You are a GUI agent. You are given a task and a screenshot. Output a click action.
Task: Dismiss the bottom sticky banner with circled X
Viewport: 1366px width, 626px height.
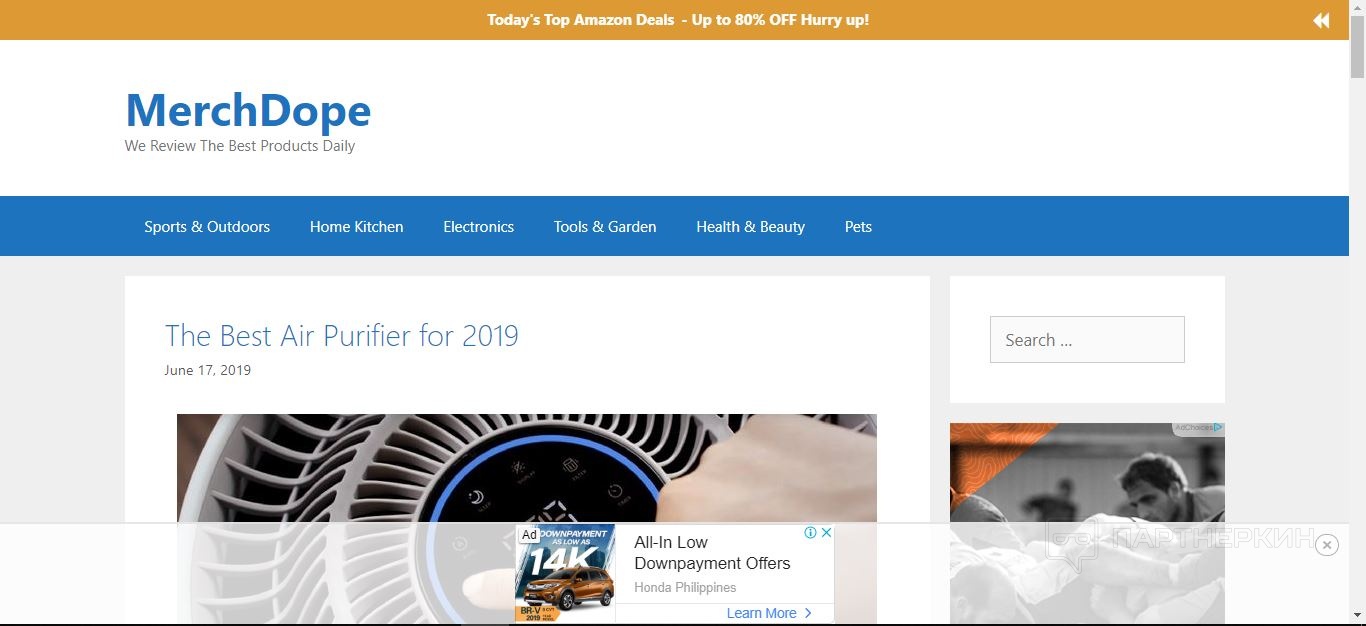pyautogui.click(x=1327, y=545)
